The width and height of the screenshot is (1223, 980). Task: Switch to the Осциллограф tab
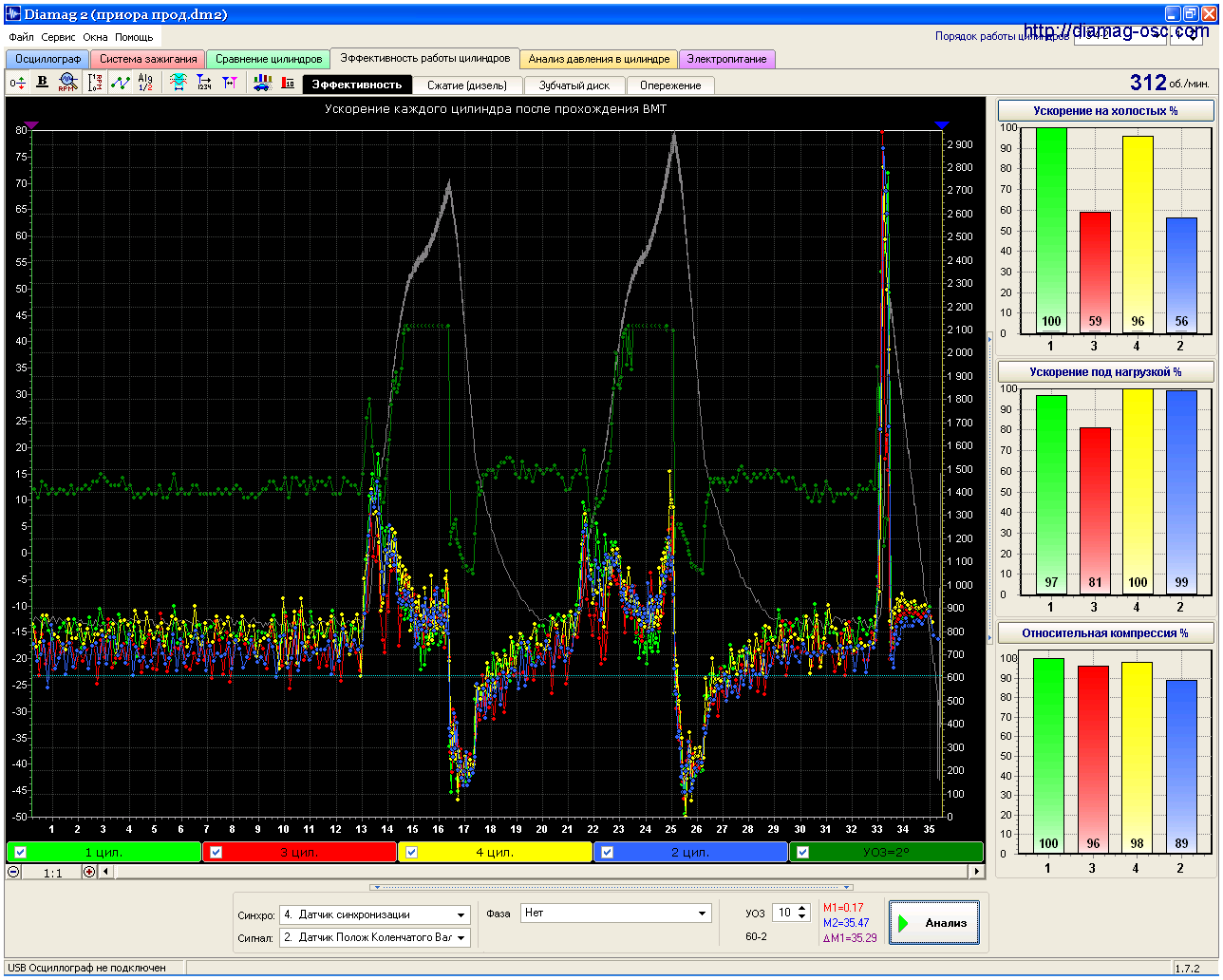click(48, 59)
